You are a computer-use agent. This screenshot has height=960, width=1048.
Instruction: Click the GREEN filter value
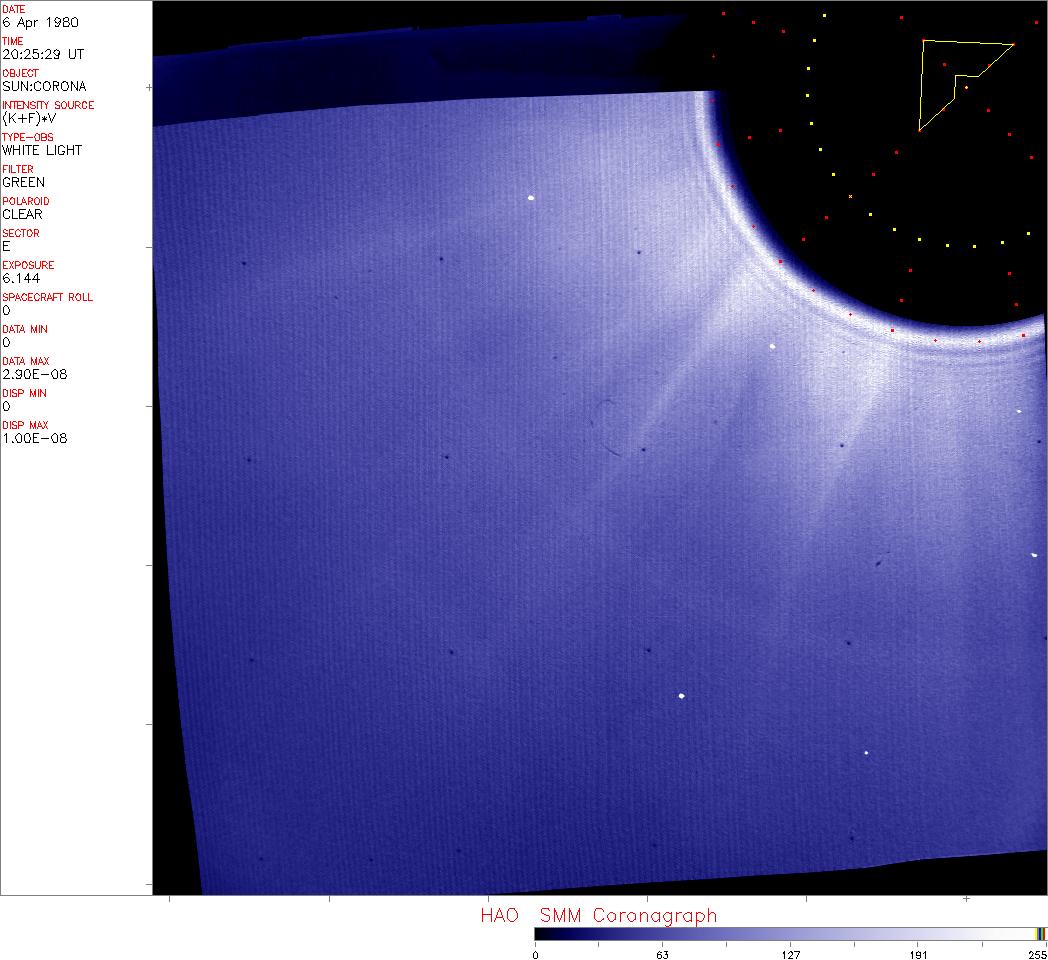click(23, 182)
